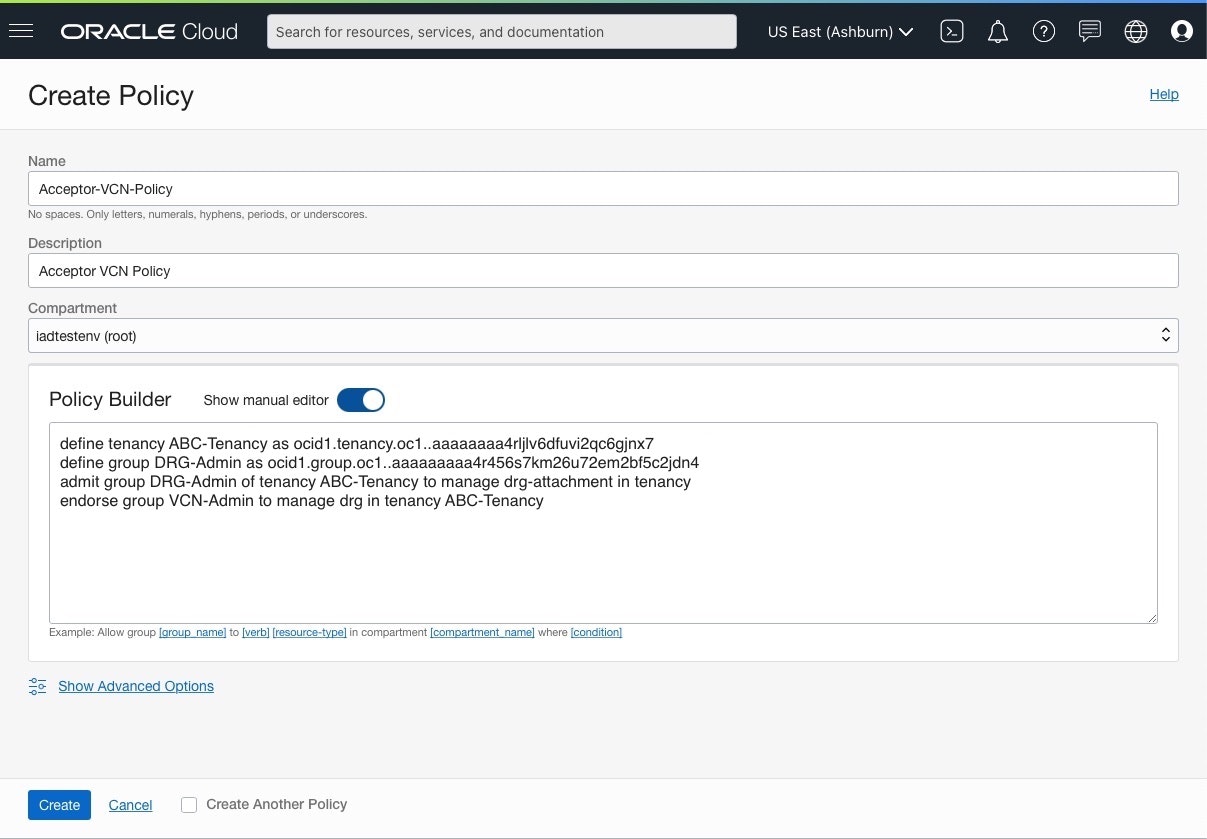Click the text area resize handle

[x=1151, y=617]
